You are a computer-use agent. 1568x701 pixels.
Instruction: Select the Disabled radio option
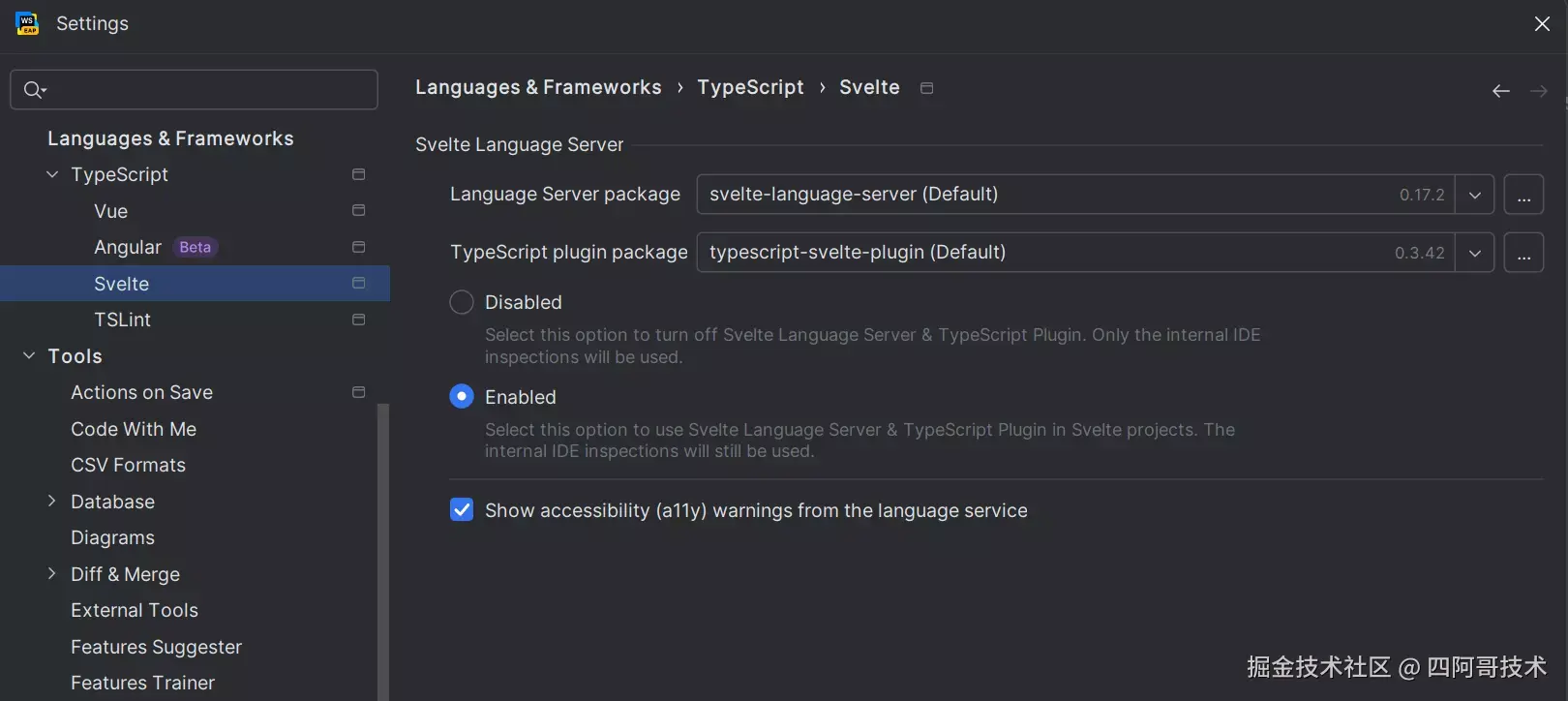(x=462, y=302)
